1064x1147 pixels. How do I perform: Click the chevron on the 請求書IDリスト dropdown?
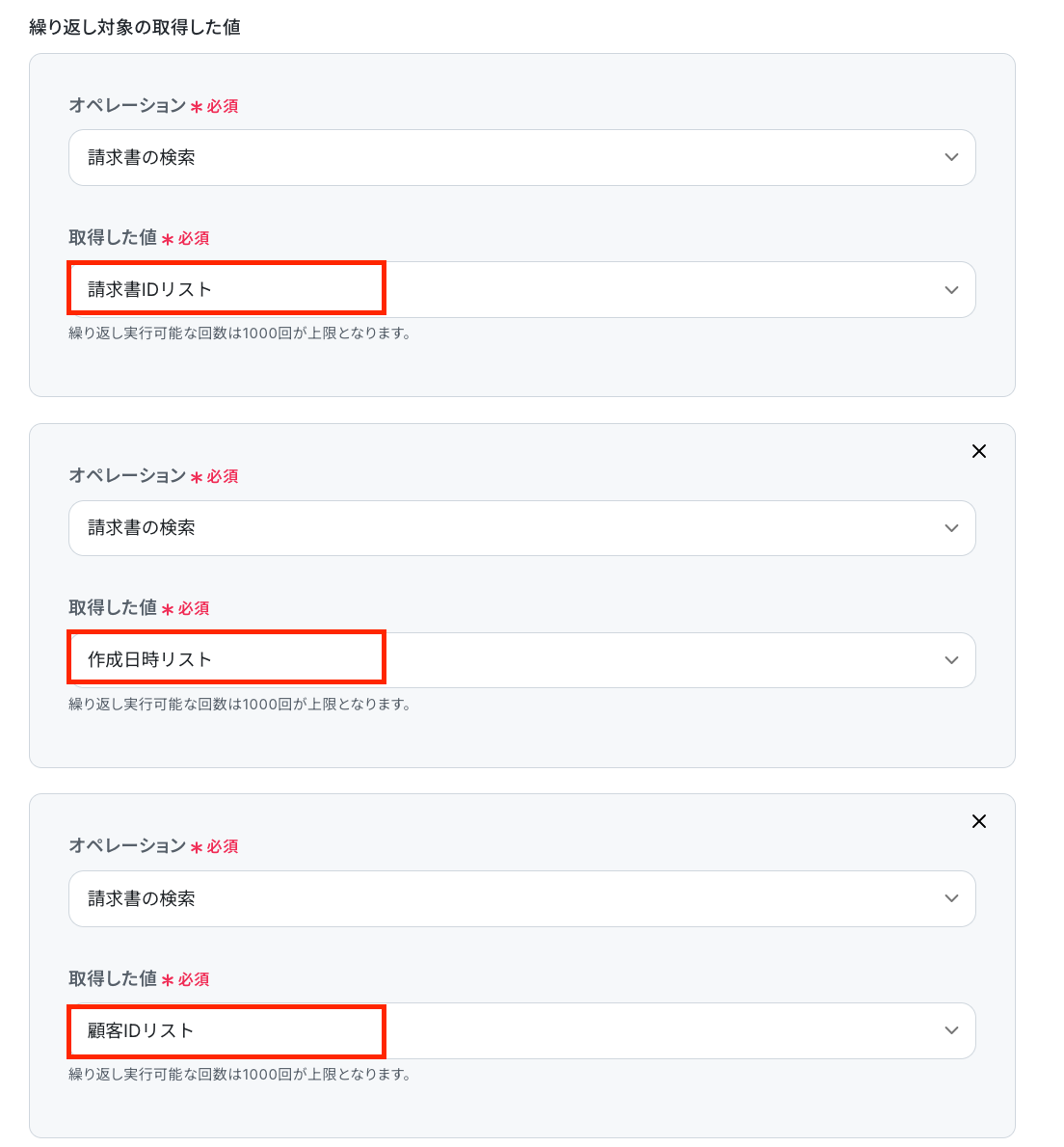(x=951, y=290)
